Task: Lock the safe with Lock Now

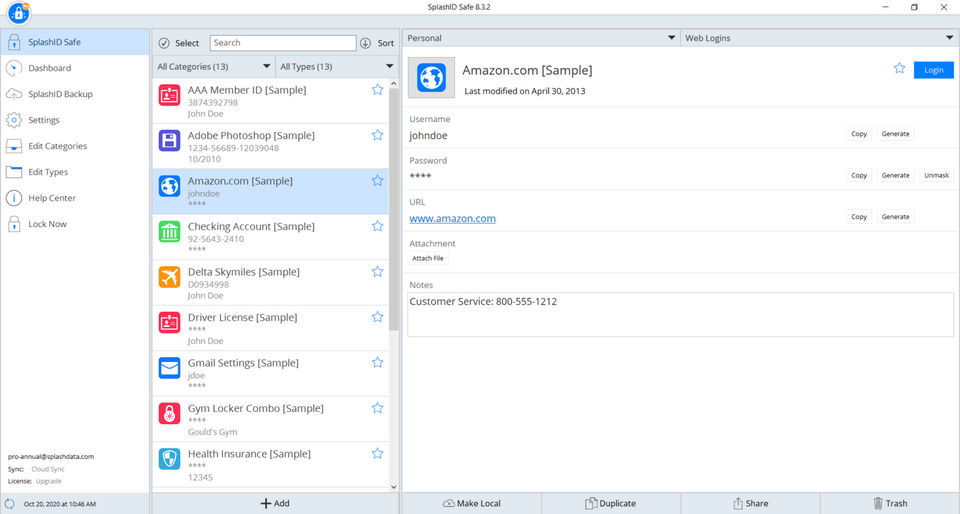Action: coord(75,224)
